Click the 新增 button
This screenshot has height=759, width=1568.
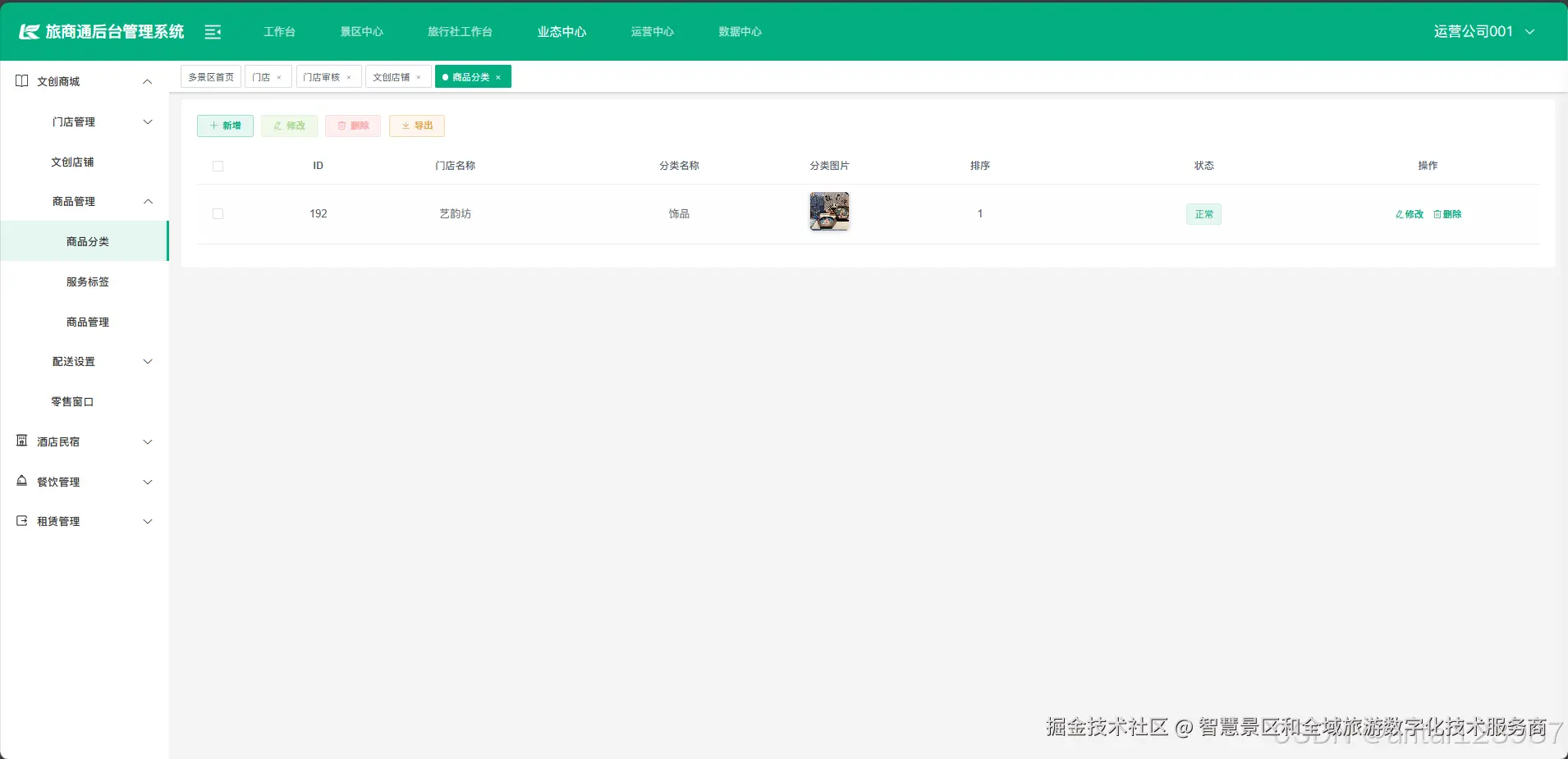tap(225, 126)
